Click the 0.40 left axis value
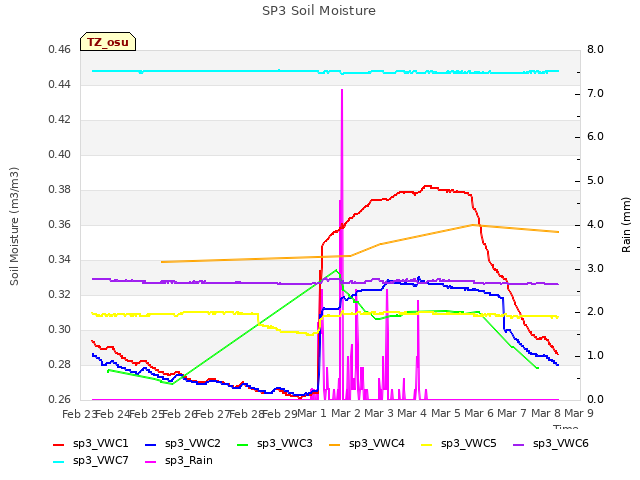 click(x=60, y=155)
